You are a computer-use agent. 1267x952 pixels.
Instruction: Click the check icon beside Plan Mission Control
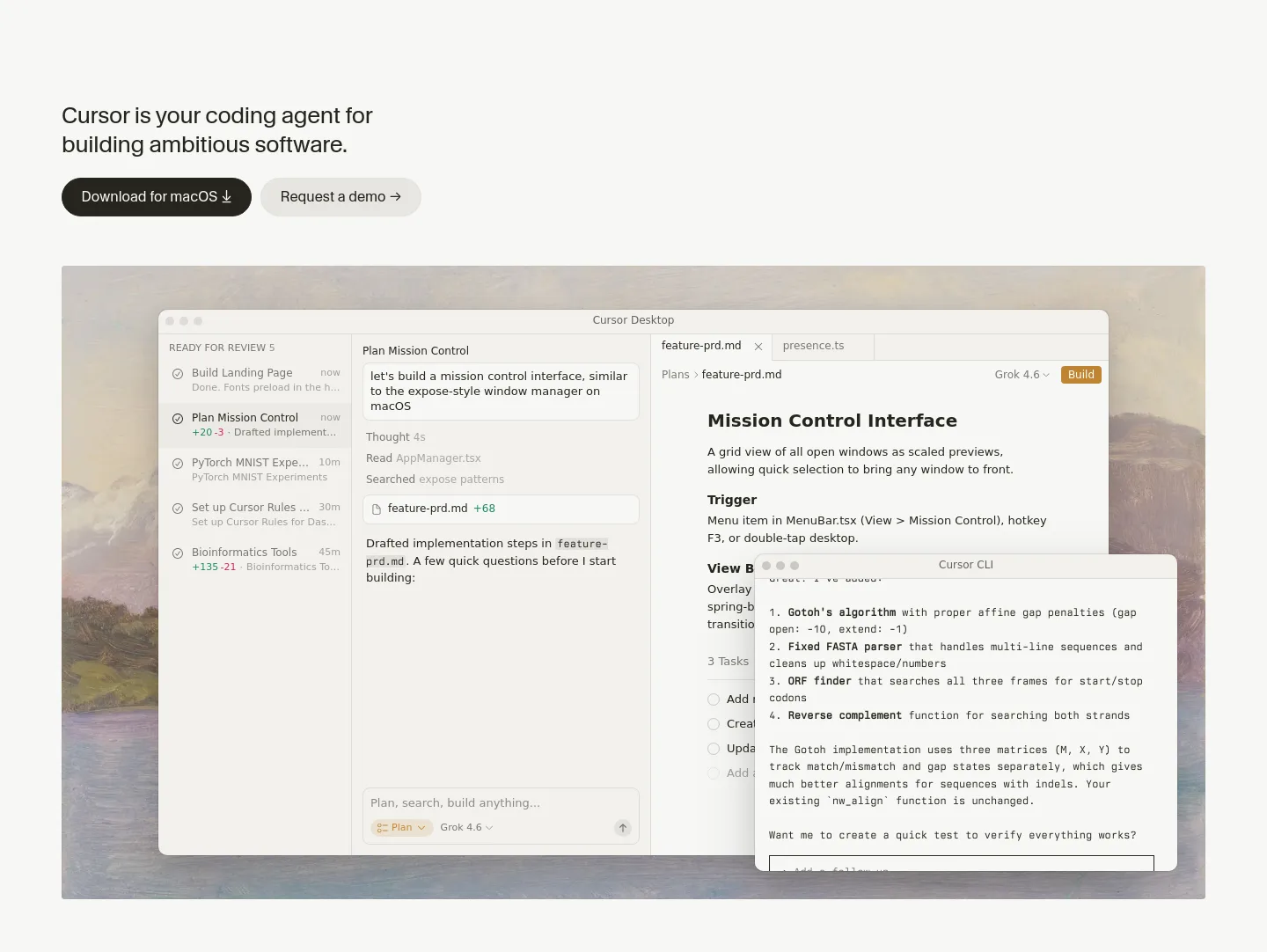pyautogui.click(x=178, y=419)
